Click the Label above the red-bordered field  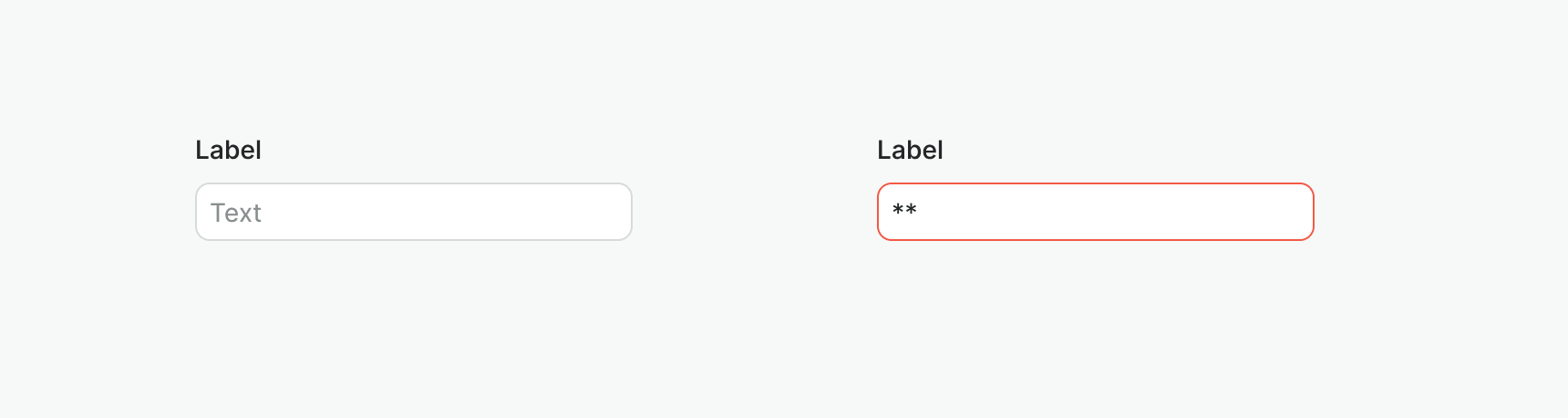[x=910, y=150]
